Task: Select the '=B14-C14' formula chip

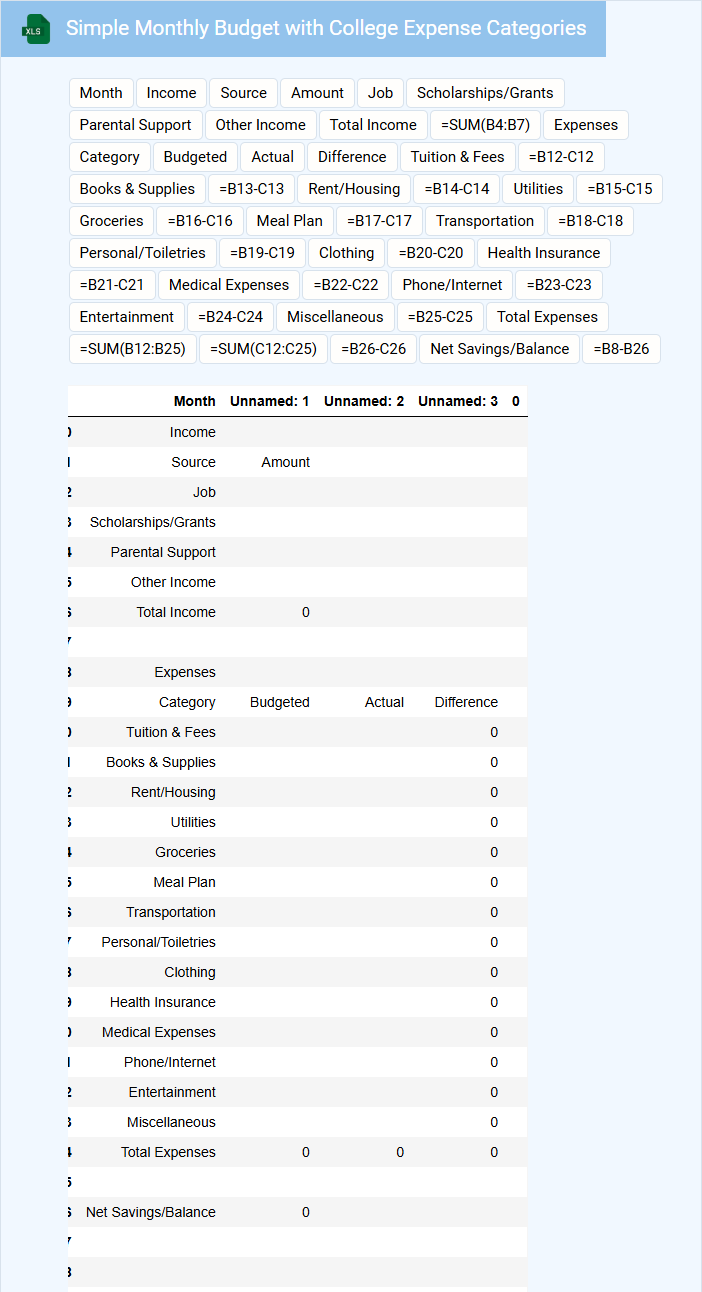Action: (x=457, y=189)
